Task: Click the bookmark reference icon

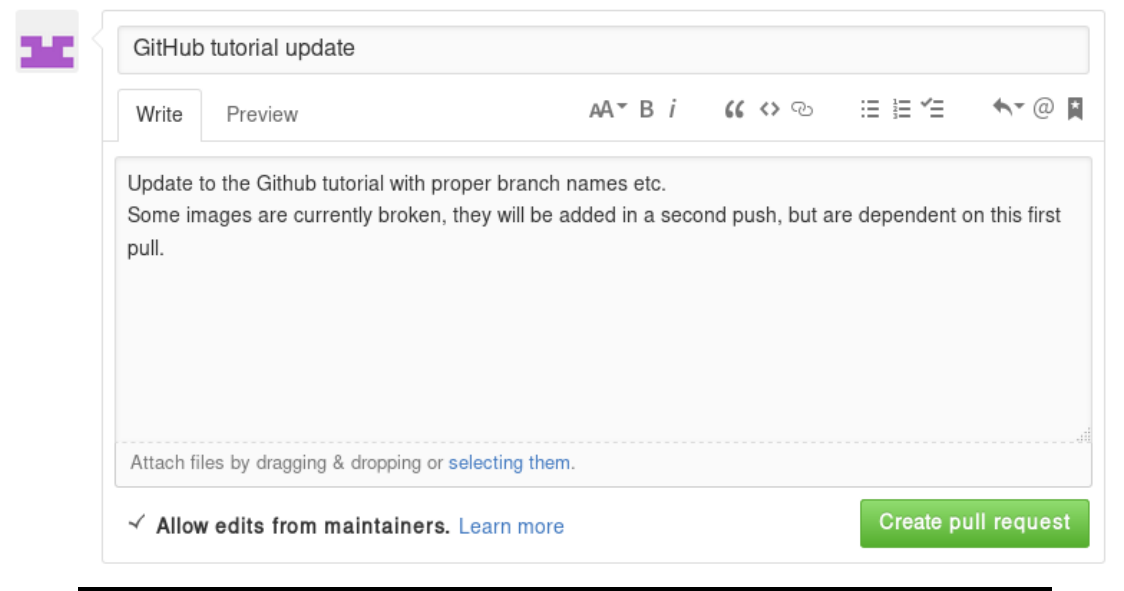Action: coord(1075,109)
